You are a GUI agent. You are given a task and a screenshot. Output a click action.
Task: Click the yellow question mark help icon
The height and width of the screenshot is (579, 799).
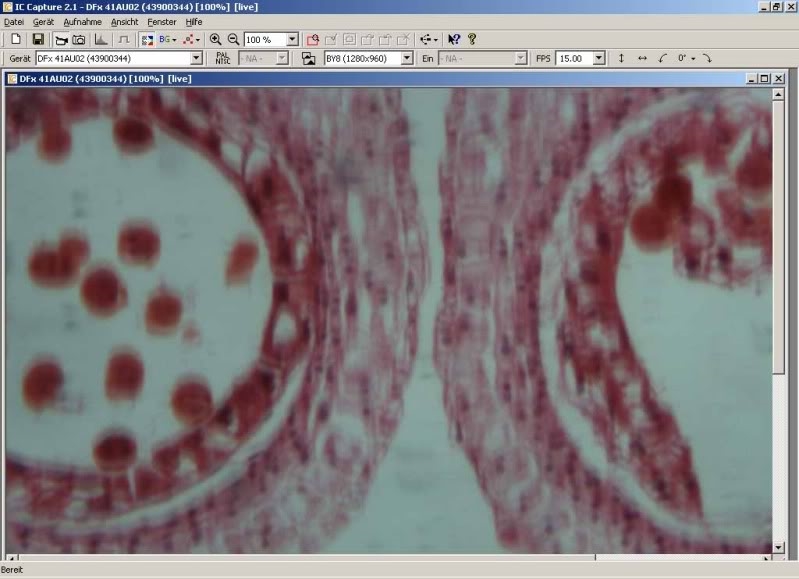tap(472, 39)
